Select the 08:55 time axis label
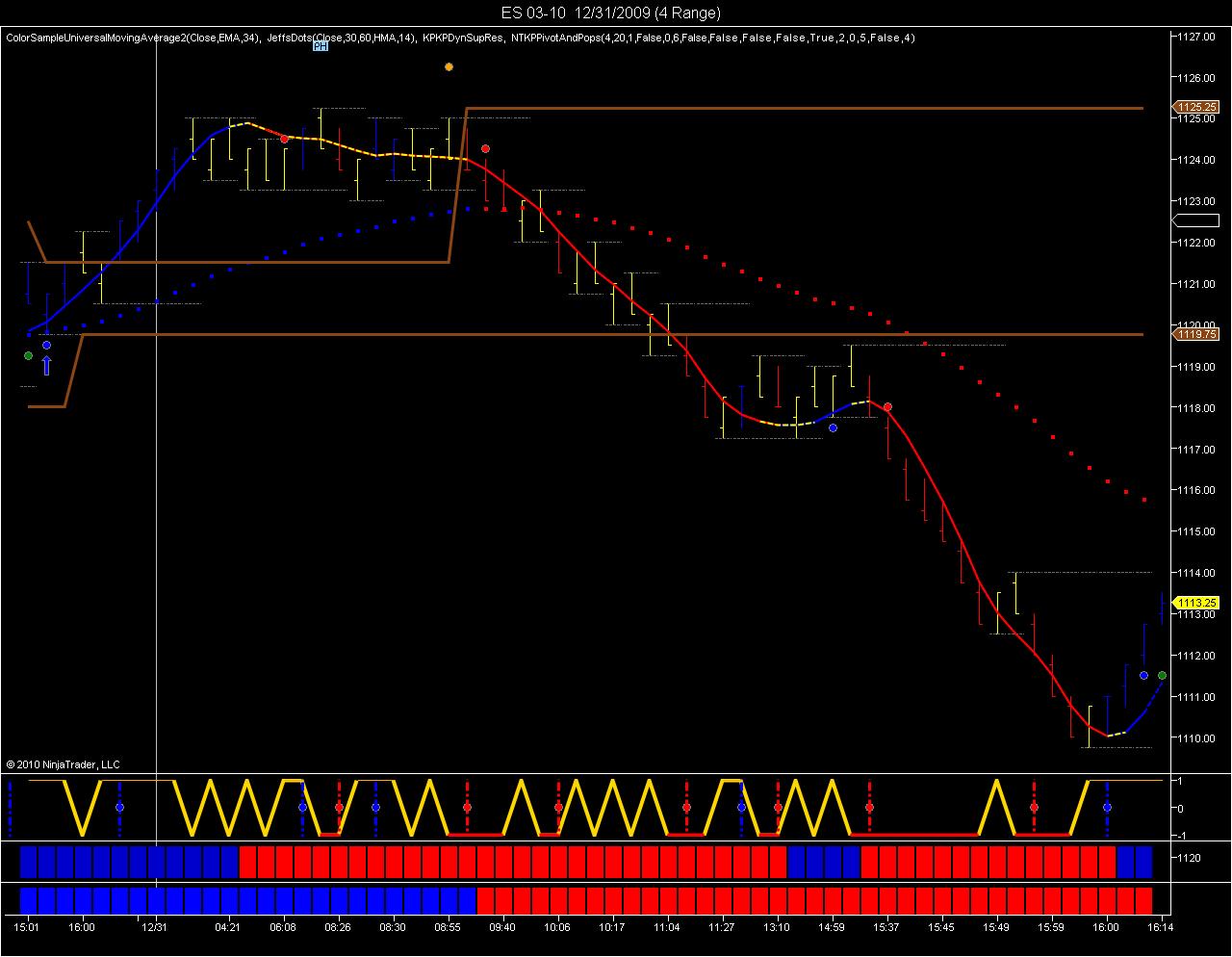This screenshot has width=1232, height=957. pyautogui.click(x=448, y=927)
